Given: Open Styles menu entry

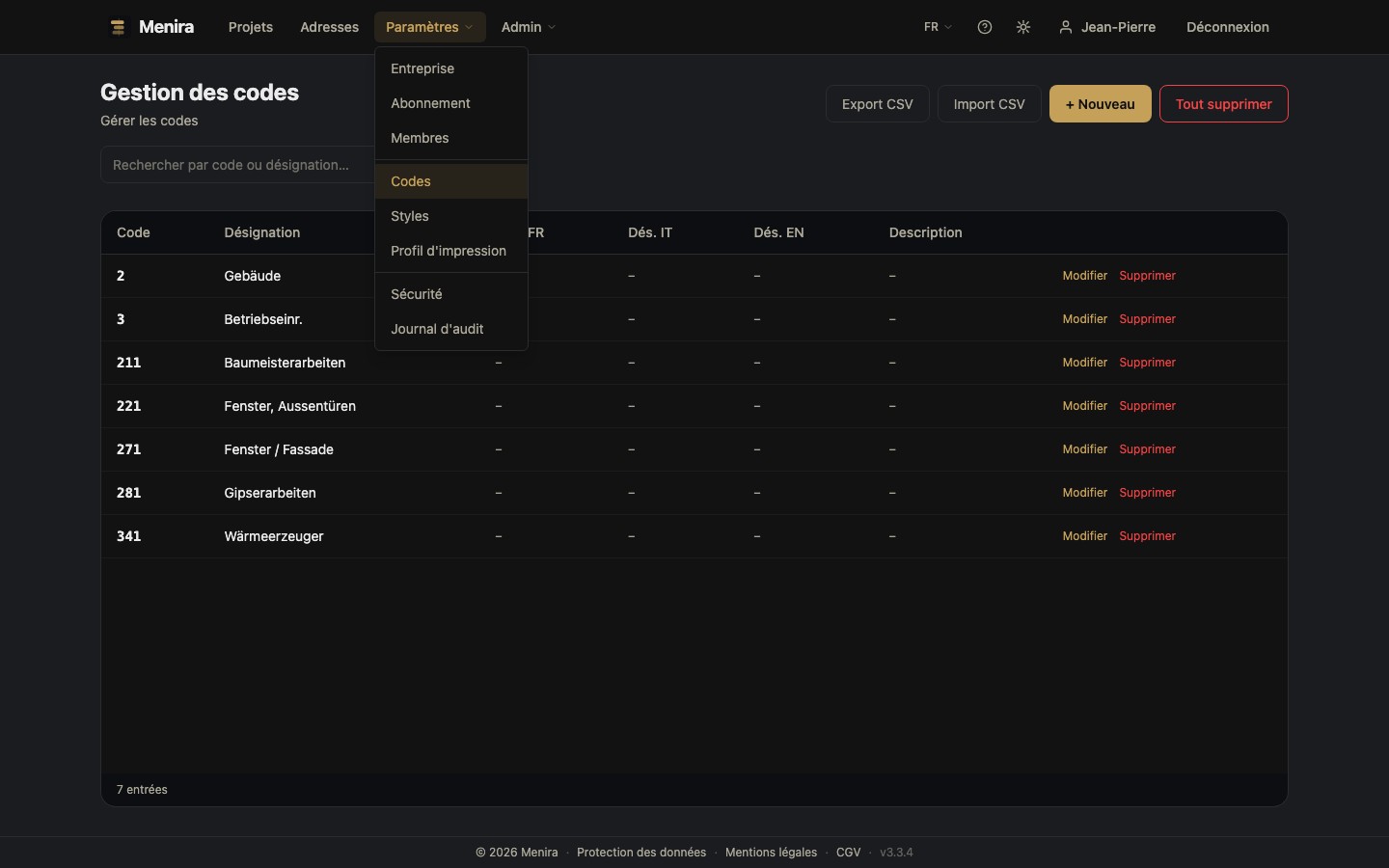Looking at the screenshot, I should tap(450, 216).
